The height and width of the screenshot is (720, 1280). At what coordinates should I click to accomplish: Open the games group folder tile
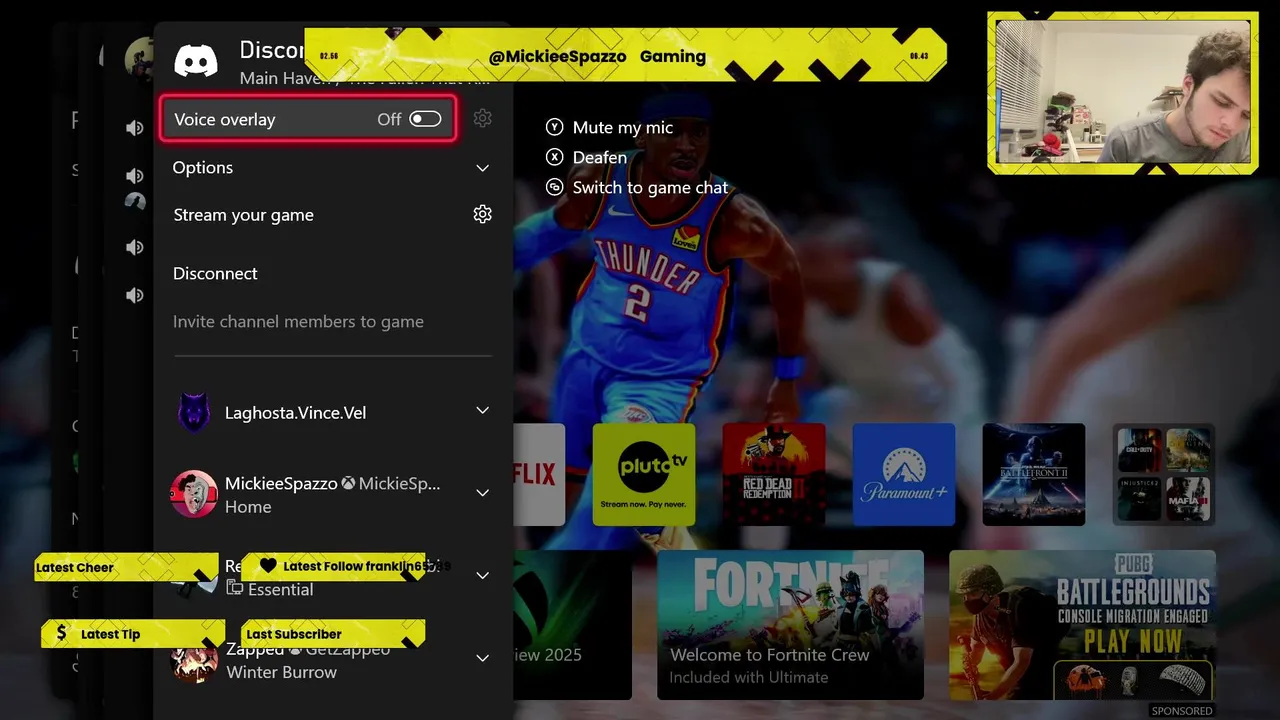[x=1163, y=474]
